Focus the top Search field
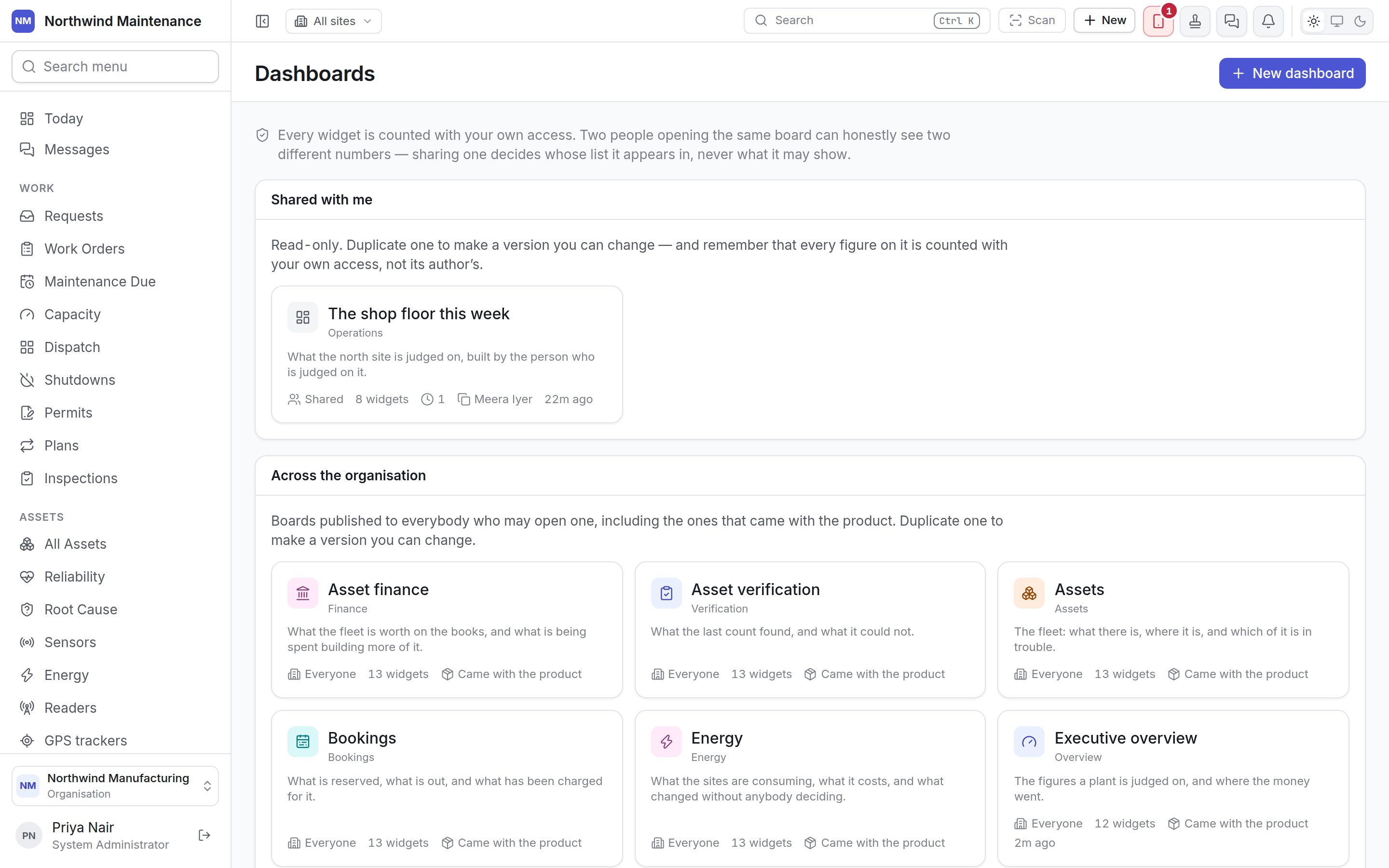 867,21
